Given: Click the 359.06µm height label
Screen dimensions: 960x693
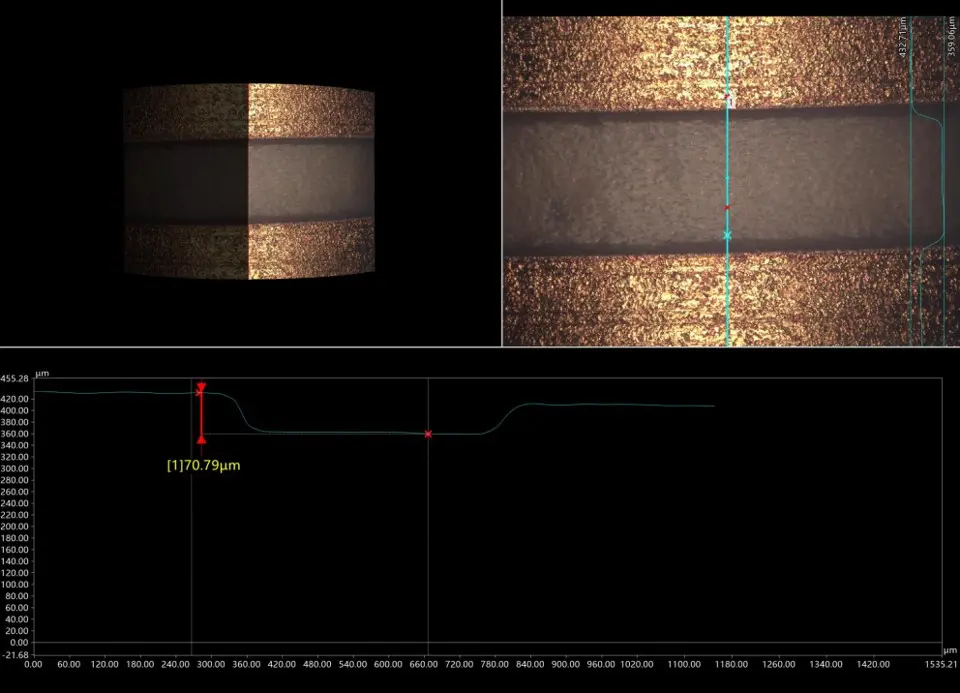Looking at the screenshot, I should tap(952, 38).
